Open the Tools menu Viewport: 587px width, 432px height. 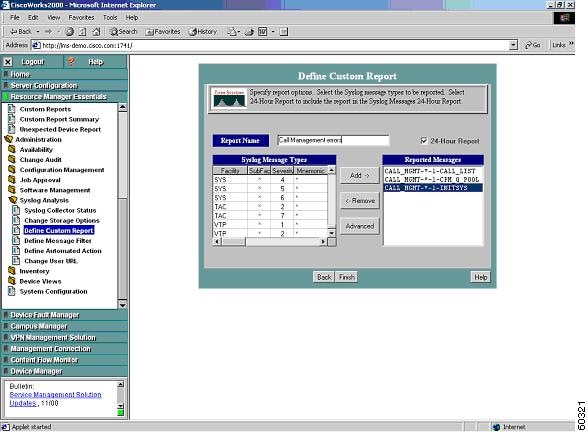coord(110,17)
